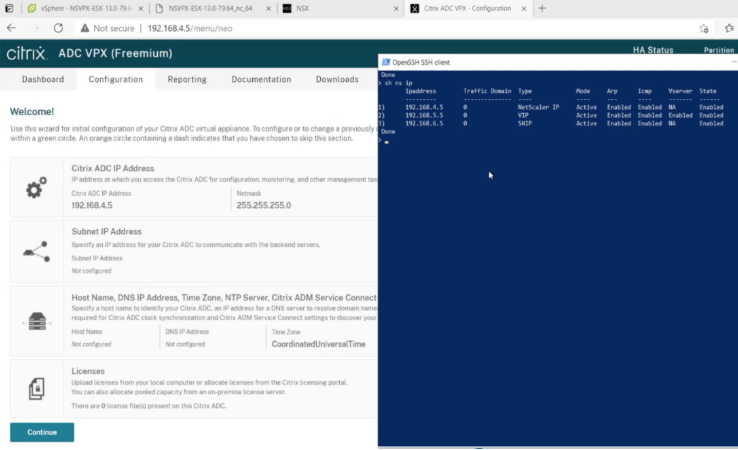Click the Subnet IP Address network icon
Screen dimensions: 738x450
pos(36,251)
